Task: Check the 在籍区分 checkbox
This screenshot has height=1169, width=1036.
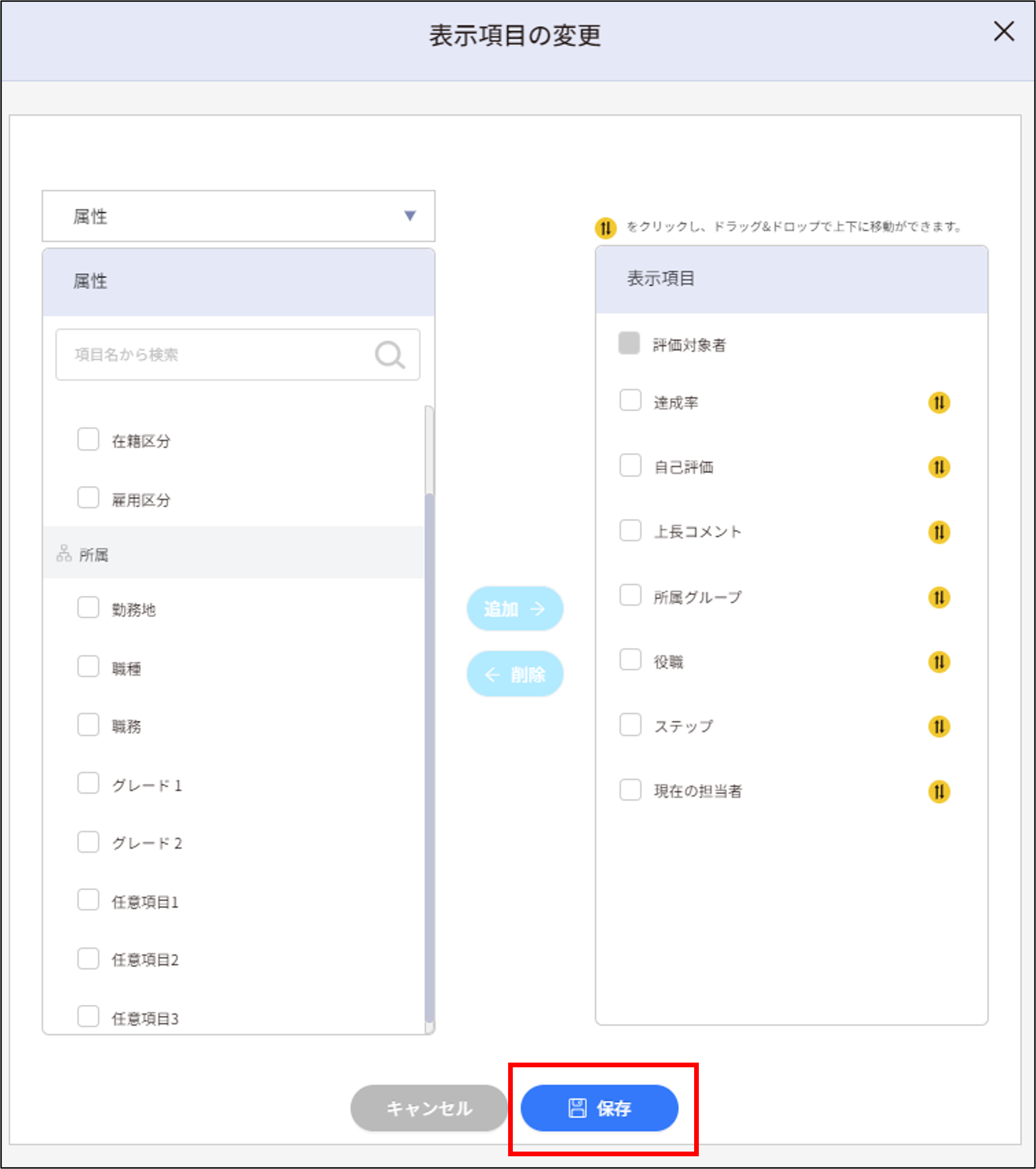Action: click(88, 439)
